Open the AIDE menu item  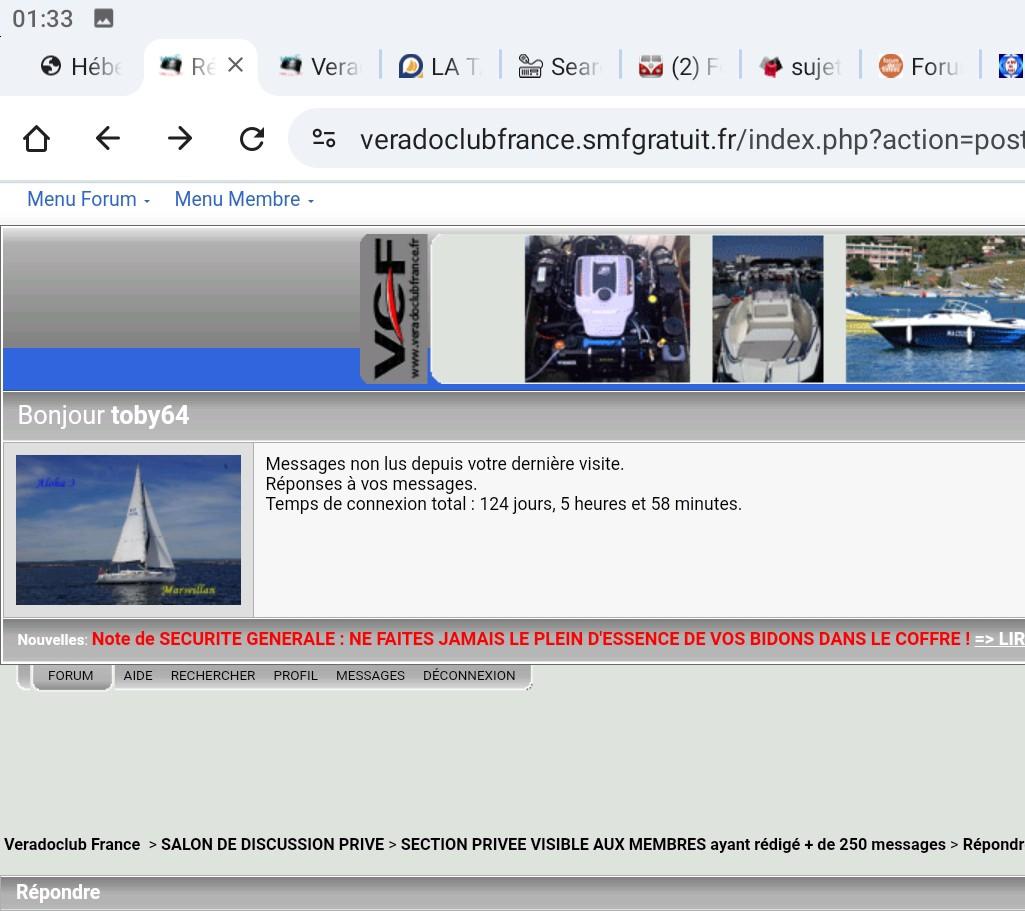tap(138, 676)
